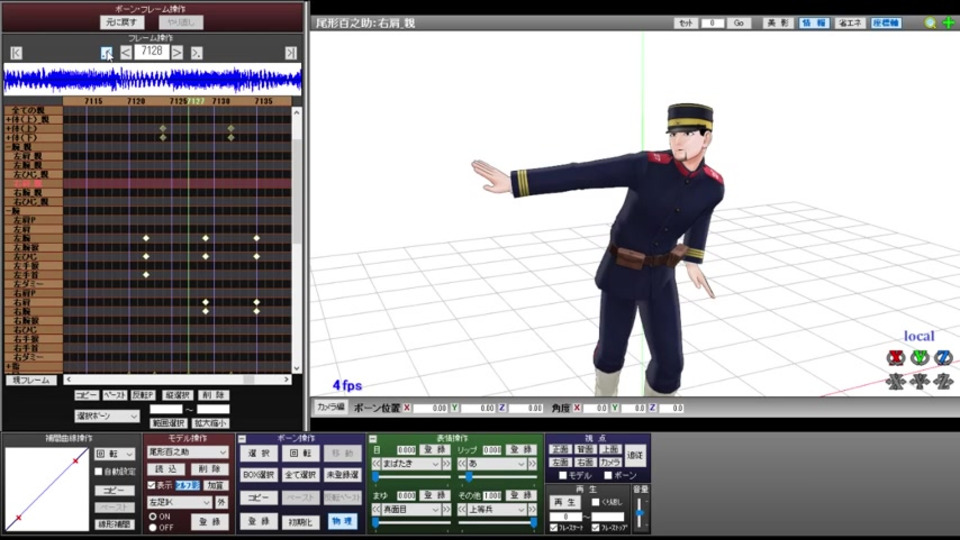The width and height of the screenshot is (960, 540).
Task: Step back one frame
Action: [x=126, y=53]
